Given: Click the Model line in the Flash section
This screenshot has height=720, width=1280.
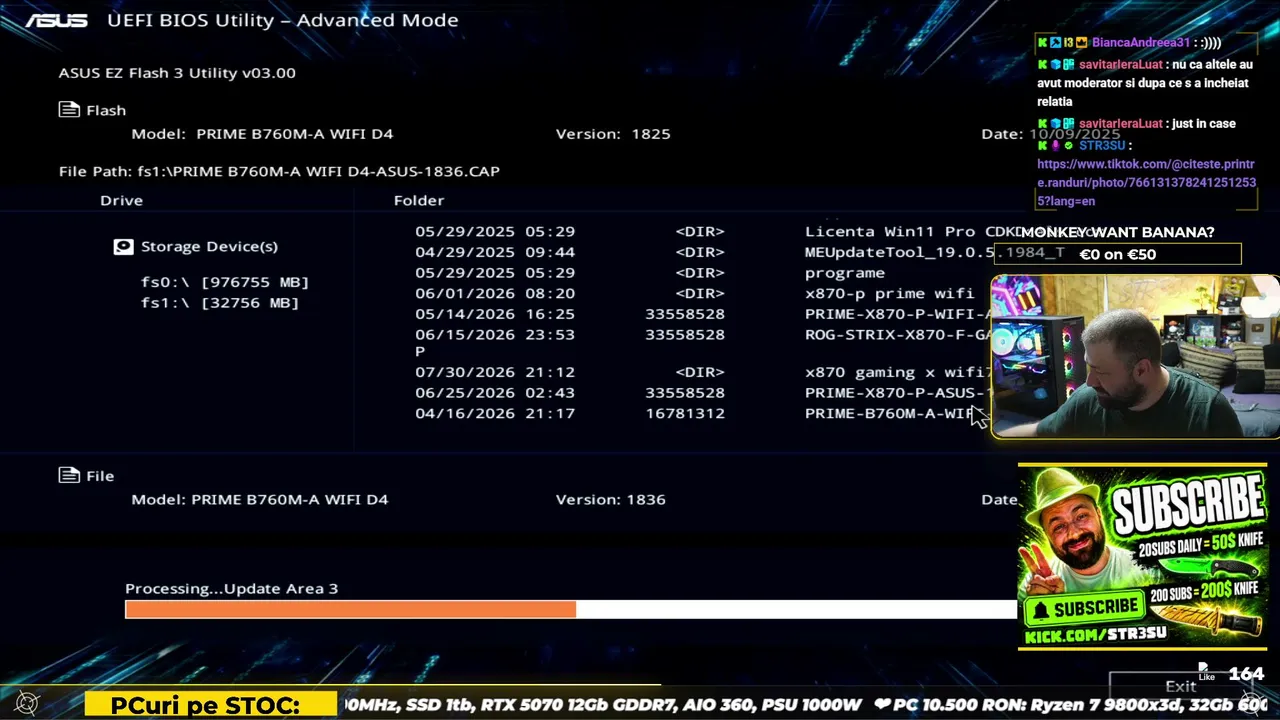Looking at the screenshot, I should point(262,134).
